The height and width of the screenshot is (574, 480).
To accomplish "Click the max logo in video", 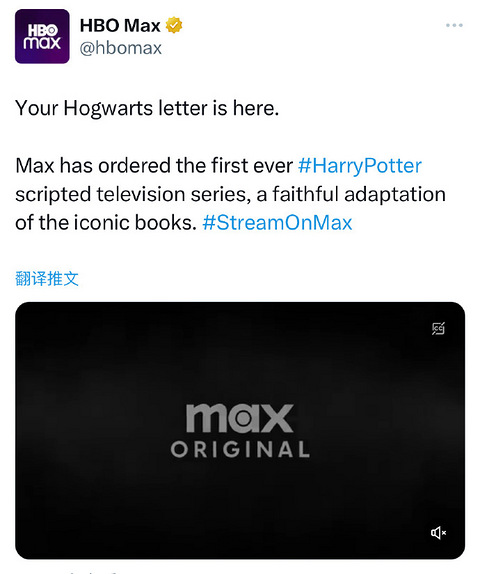I will (240, 418).
